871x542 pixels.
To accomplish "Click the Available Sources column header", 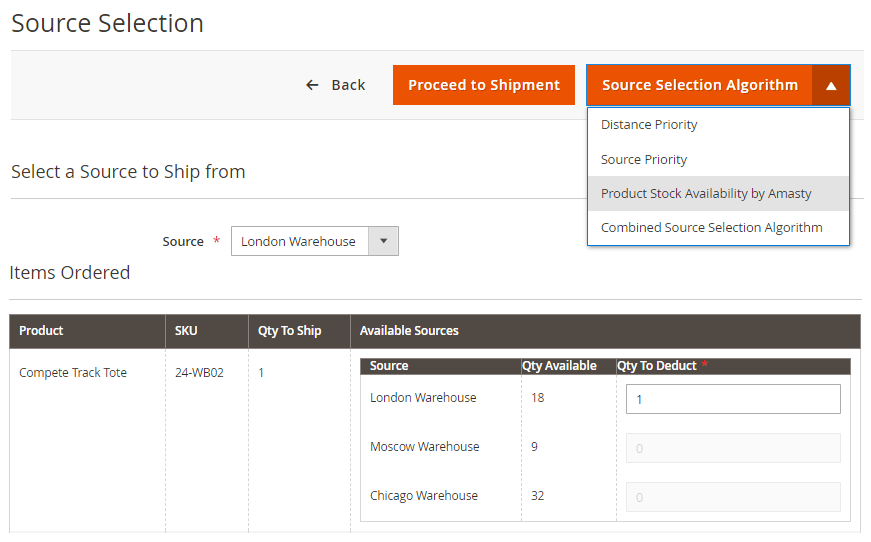I will click(x=409, y=331).
